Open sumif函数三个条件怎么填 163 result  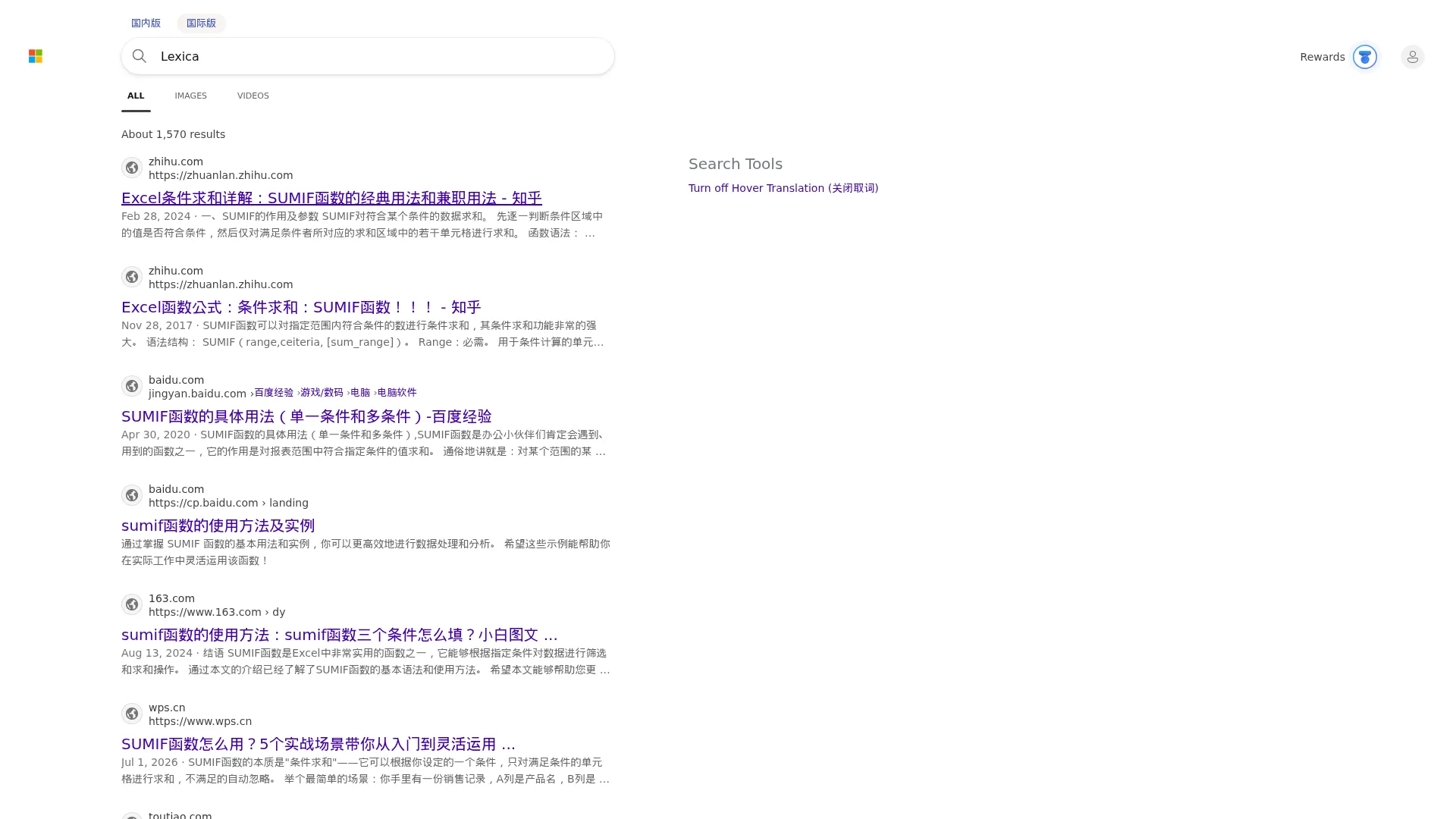tap(339, 635)
